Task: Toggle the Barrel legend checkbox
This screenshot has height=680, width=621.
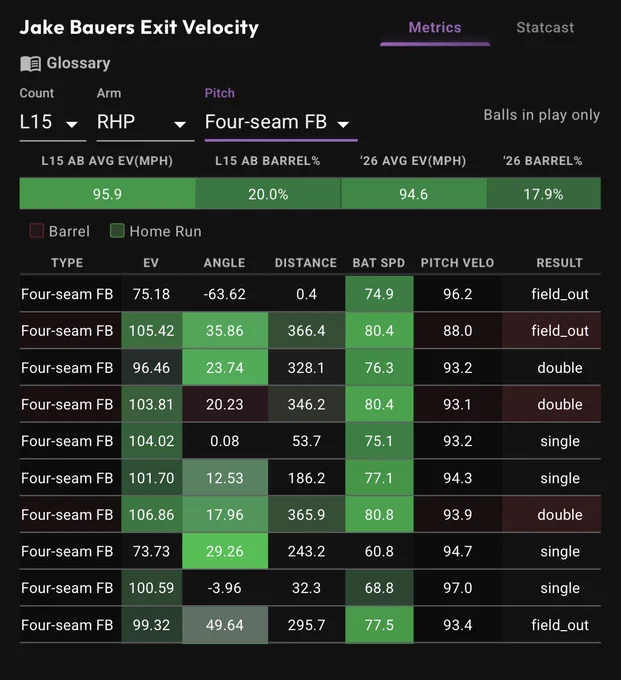Action: point(37,231)
